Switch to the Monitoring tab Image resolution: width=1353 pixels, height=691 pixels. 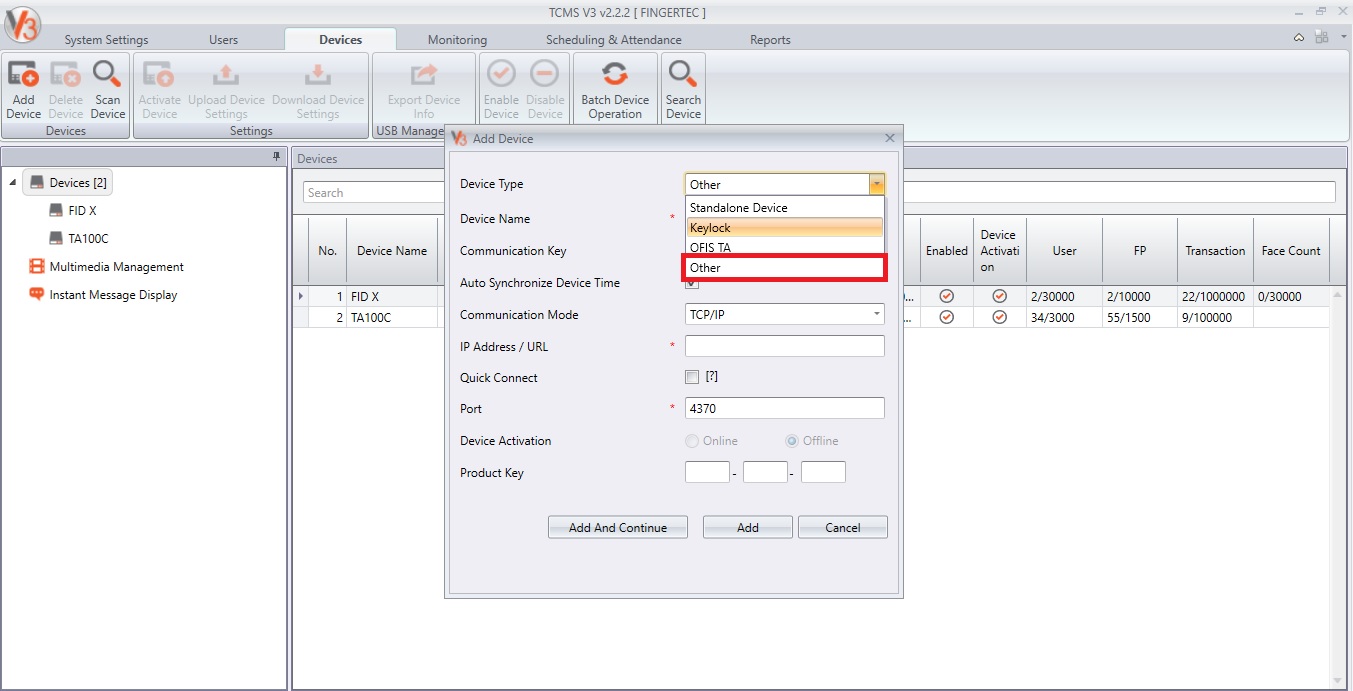pos(457,40)
